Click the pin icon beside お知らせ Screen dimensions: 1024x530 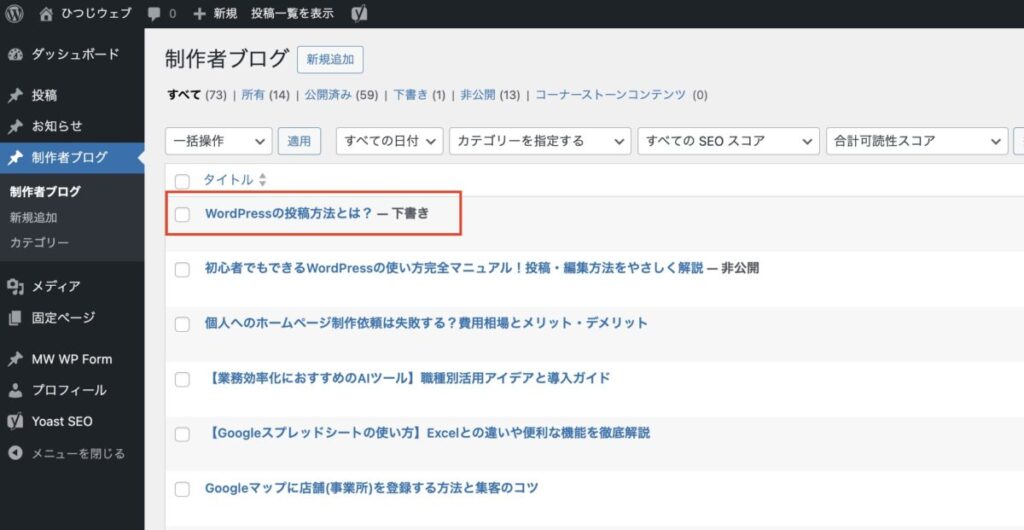[16, 127]
